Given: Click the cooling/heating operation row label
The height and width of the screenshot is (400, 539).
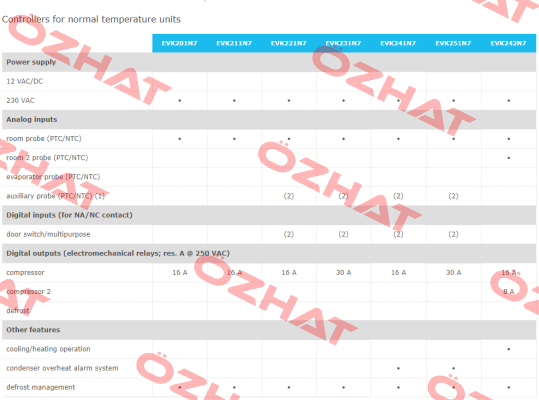Looking at the screenshot, I should [x=48, y=349].
